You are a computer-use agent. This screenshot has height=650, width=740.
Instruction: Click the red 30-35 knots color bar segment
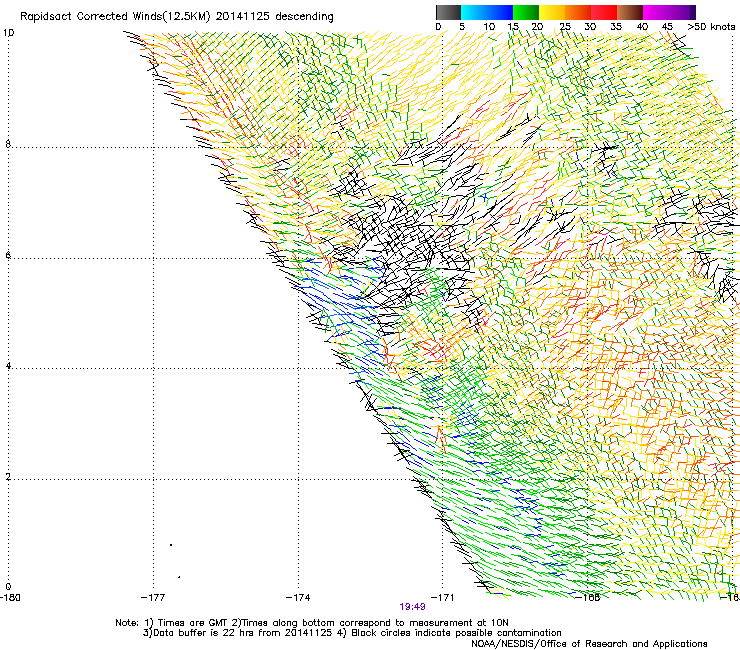point(604,12)
